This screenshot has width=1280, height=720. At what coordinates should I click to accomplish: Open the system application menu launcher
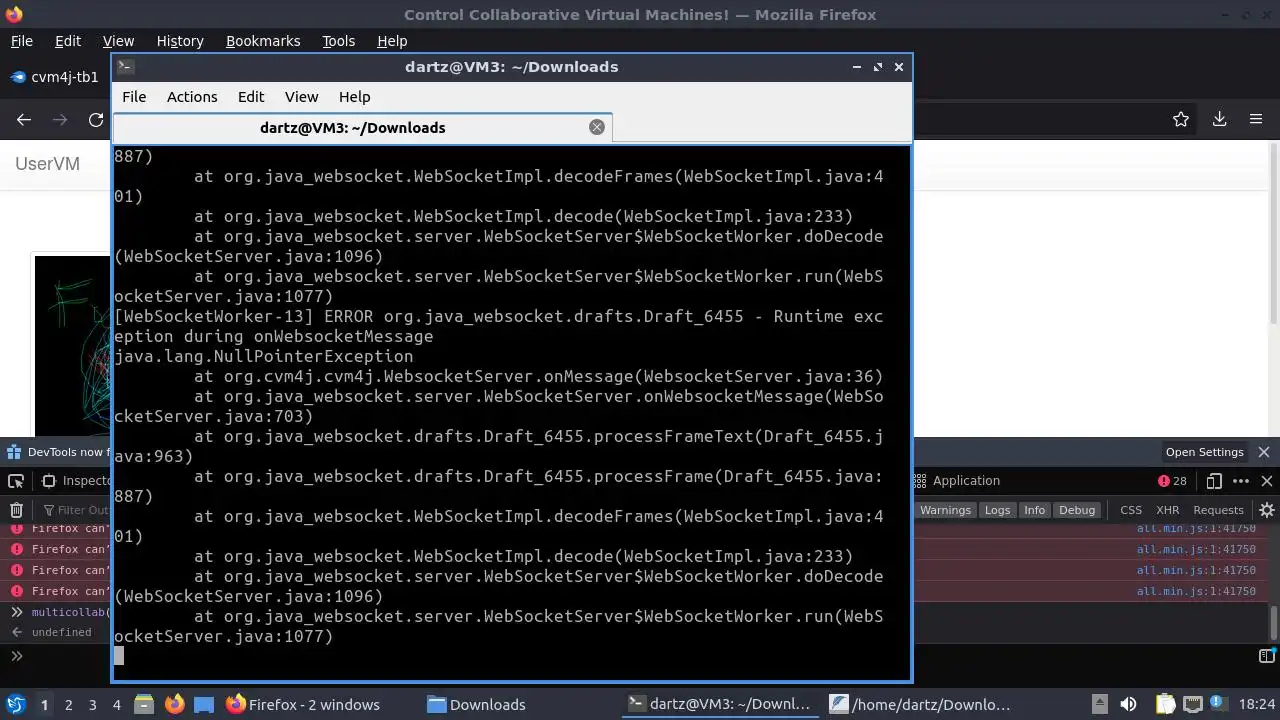tap(15, 704)
